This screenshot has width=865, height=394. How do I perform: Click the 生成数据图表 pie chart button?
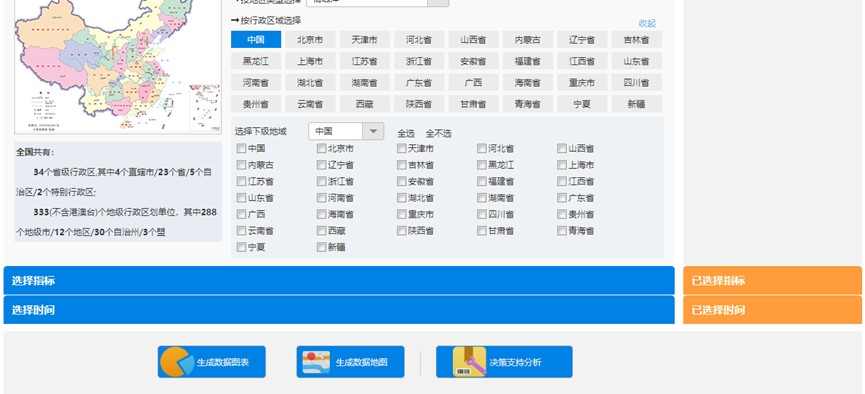(x=211, y=362)
